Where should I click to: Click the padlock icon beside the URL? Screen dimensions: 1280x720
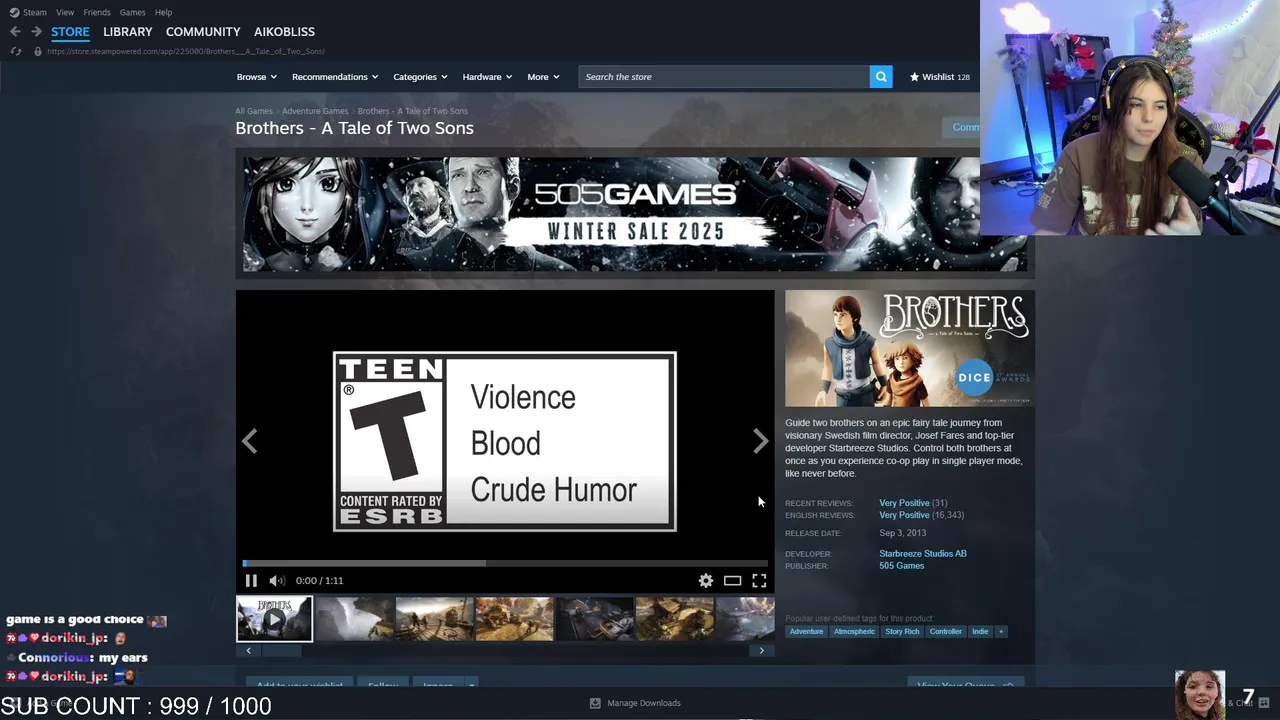38,51
